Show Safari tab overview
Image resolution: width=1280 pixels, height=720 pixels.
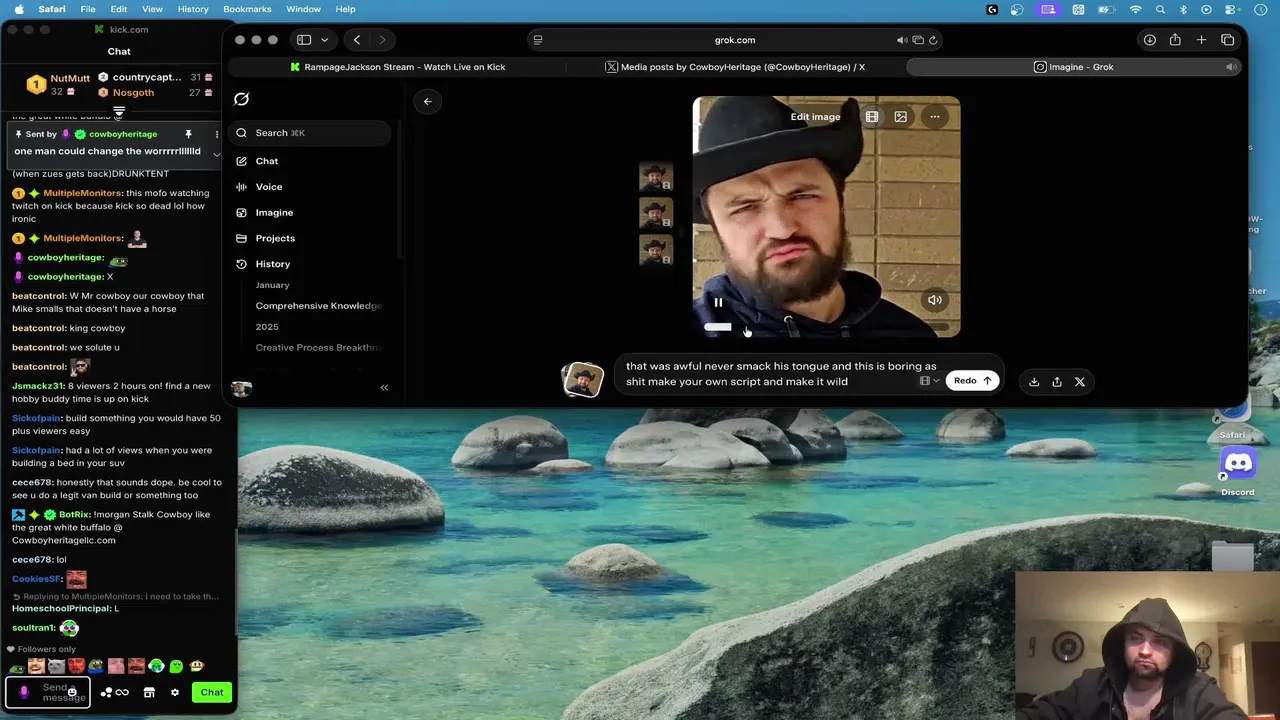coord(1228,40)
